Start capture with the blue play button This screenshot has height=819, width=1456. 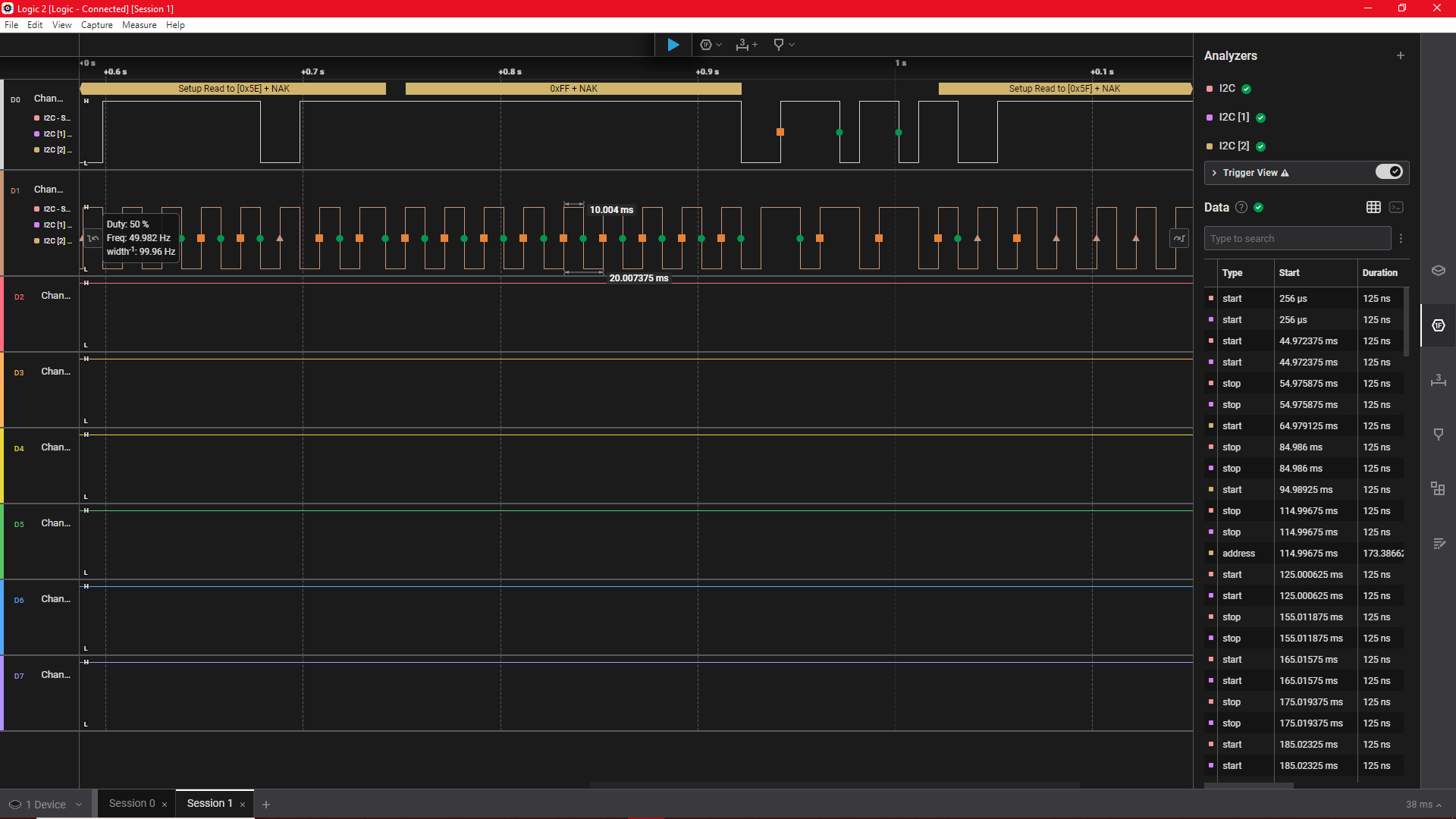(x=673, y=45)
